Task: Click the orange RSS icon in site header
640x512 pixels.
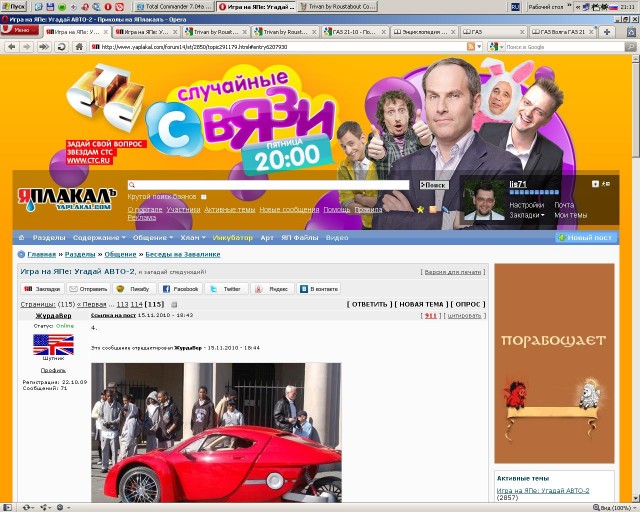Action: tap(433, 209)
